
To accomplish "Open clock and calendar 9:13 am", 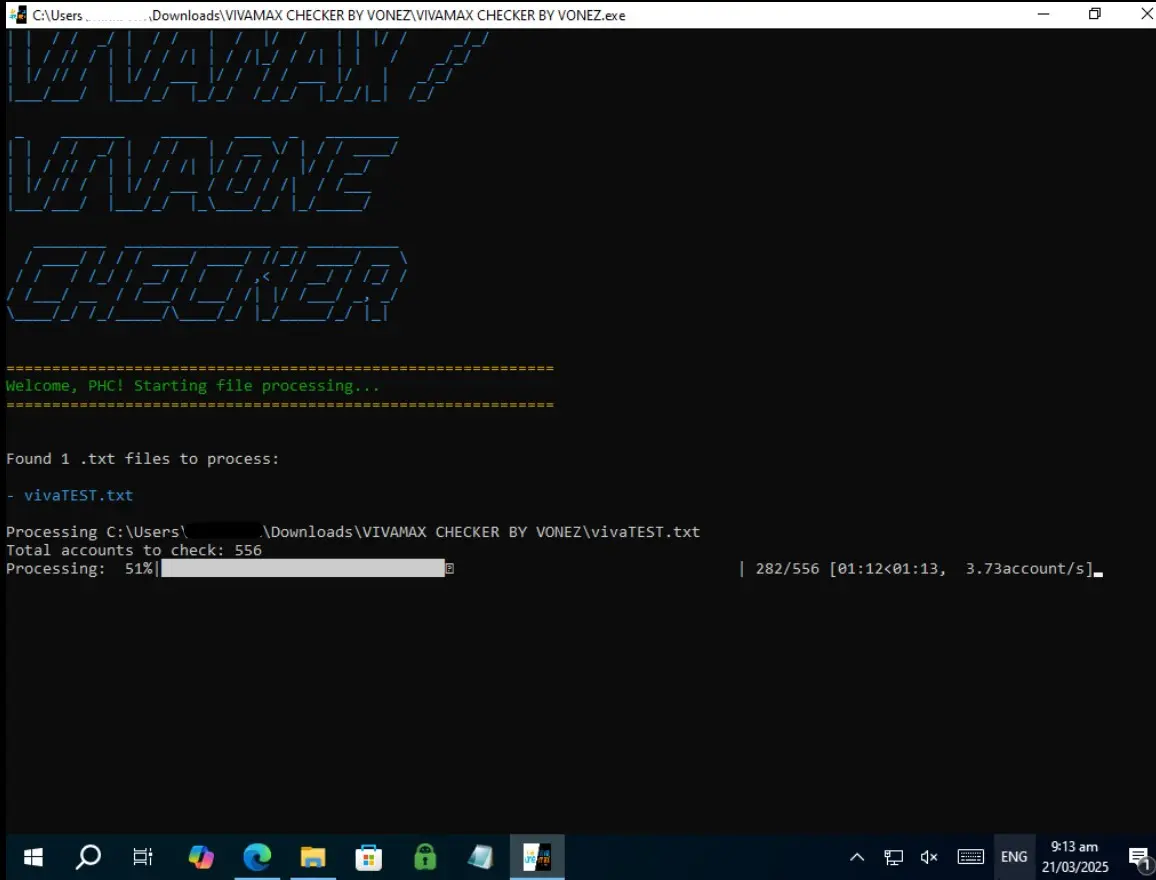I will 1075,857.
